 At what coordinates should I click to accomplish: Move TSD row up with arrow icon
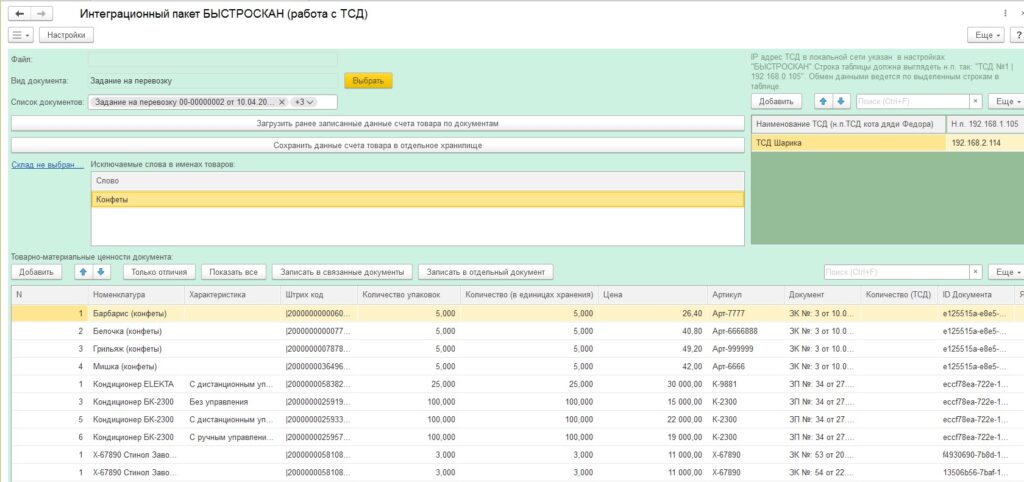point(822,101)
